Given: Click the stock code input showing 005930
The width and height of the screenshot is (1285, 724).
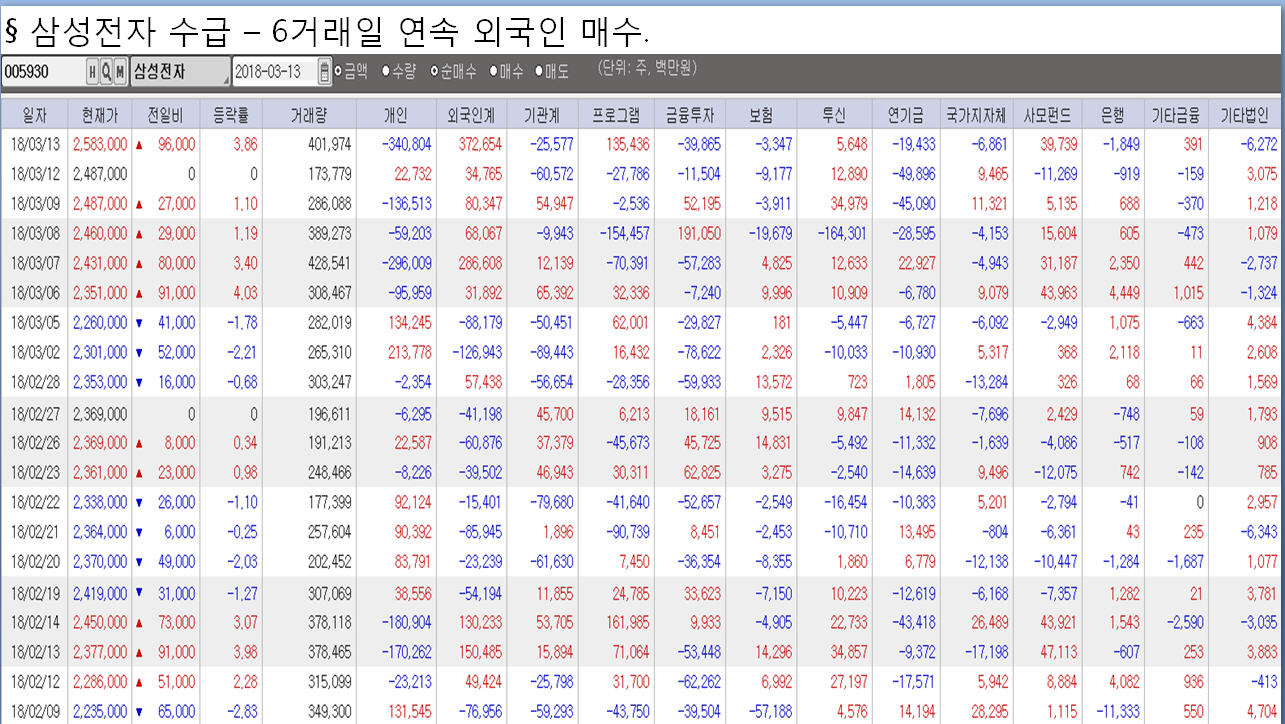Looking at the screenshot, I should pyautogui.click(x=40, y=72).
